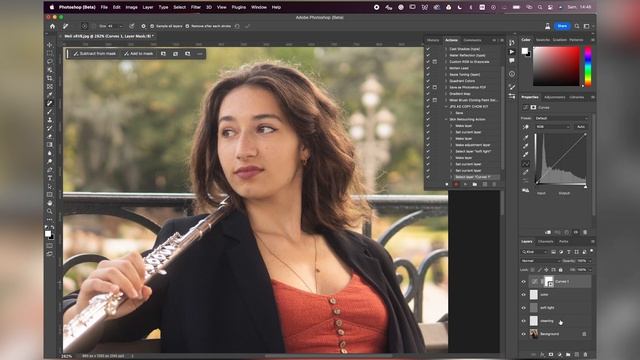The height and width of the screenshot is (360, 640).
Task: Add a layer mask from Layers panel bottom
Action: (x=551, y=354)
